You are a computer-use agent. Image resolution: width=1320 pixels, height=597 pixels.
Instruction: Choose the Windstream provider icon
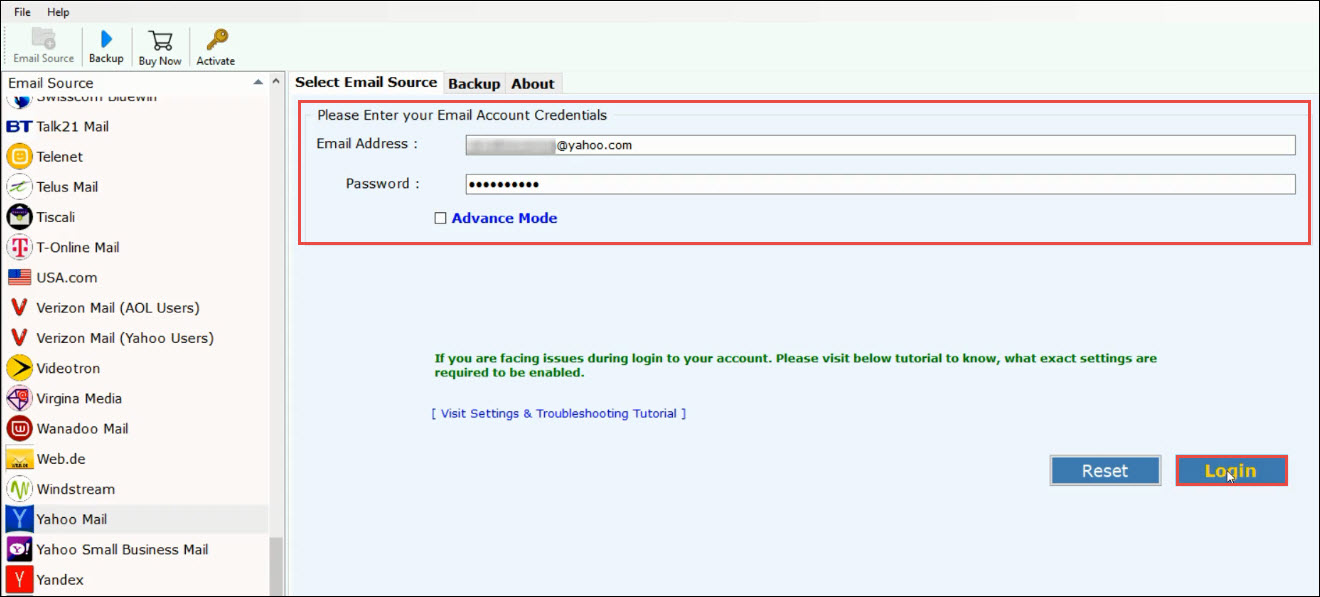coord(19,489)
